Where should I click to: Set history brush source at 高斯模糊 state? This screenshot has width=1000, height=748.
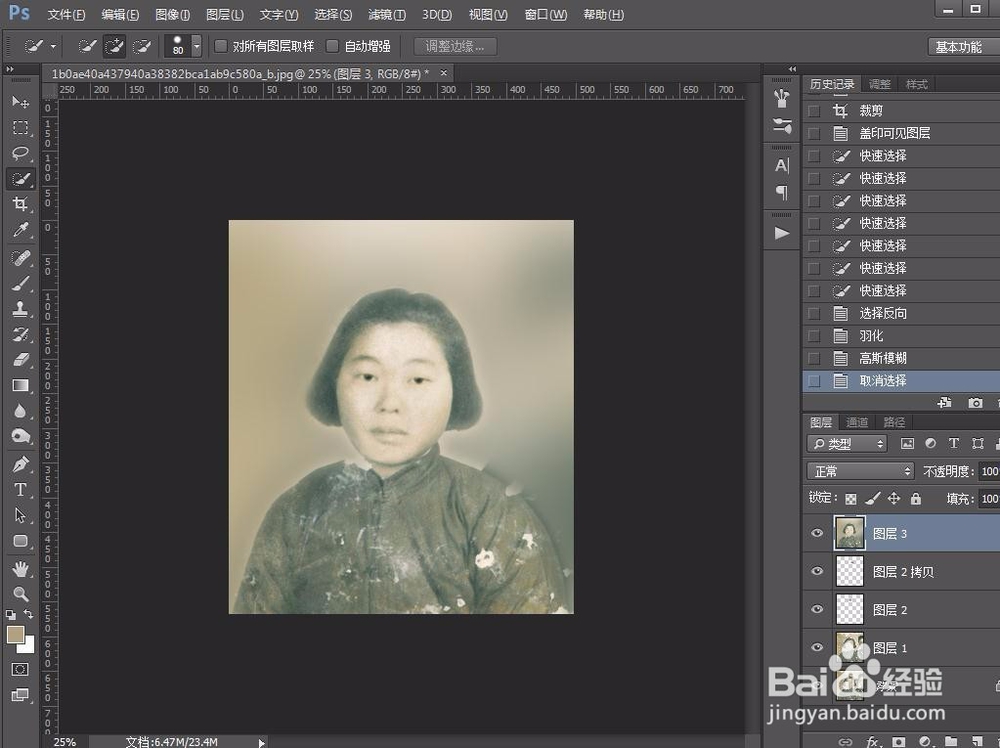click(x=814, y=358)
